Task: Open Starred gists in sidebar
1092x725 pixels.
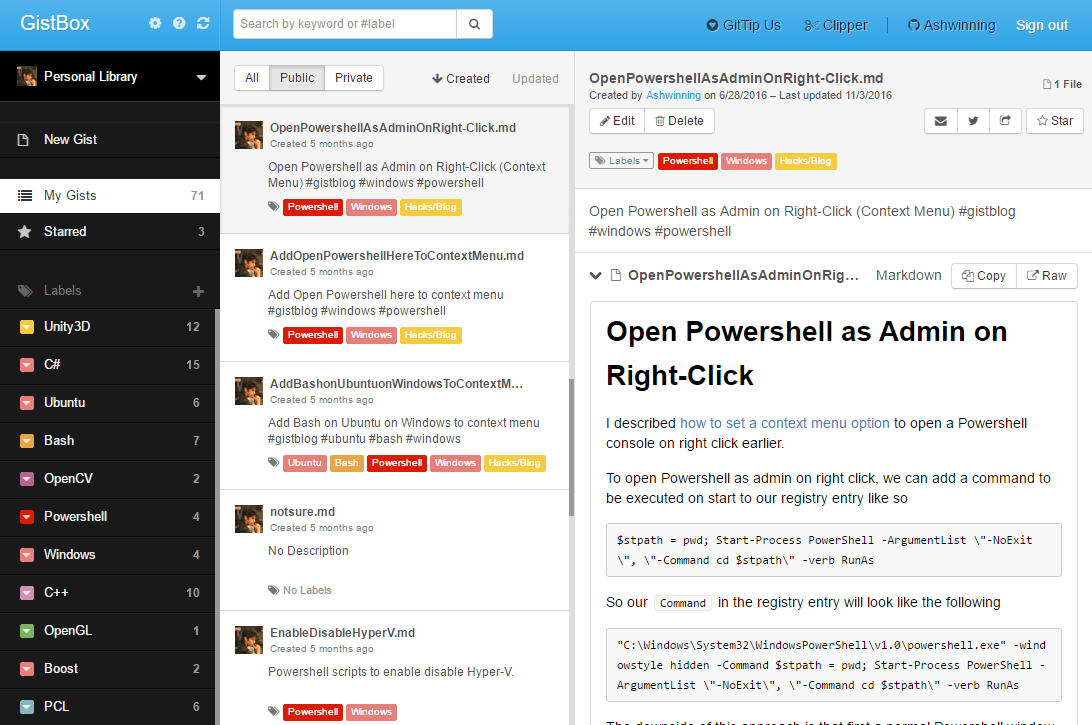Action: (65, 231)
